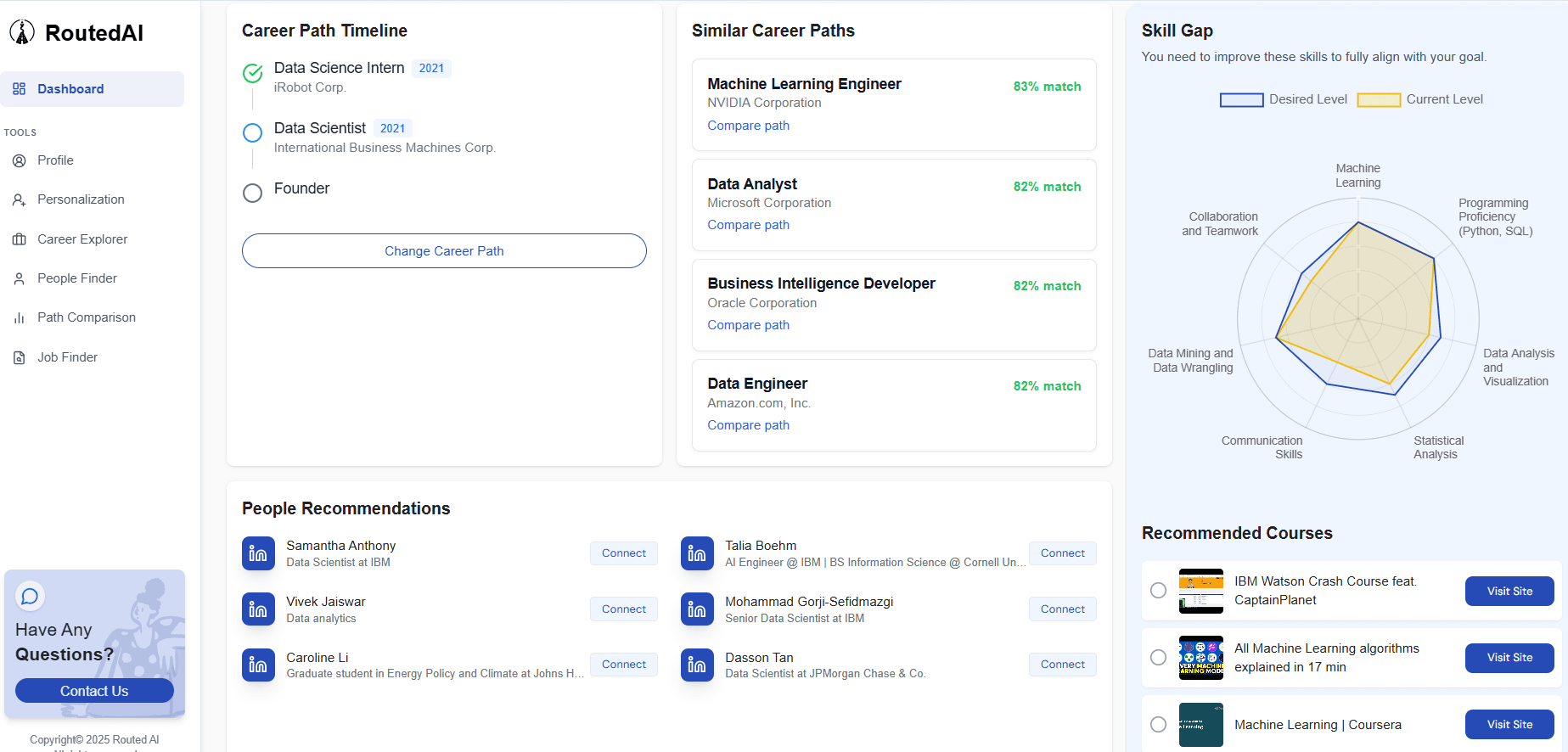Screen dimensions: 1568x752
Task: Click the Machine Learning Engineer card title
Action: click(804, 84)
